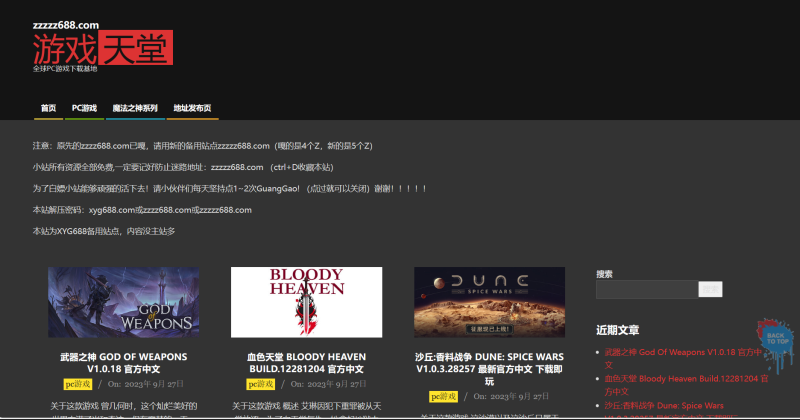
Task: Open the 首页 navigation tab
Action: click(48, 108)
